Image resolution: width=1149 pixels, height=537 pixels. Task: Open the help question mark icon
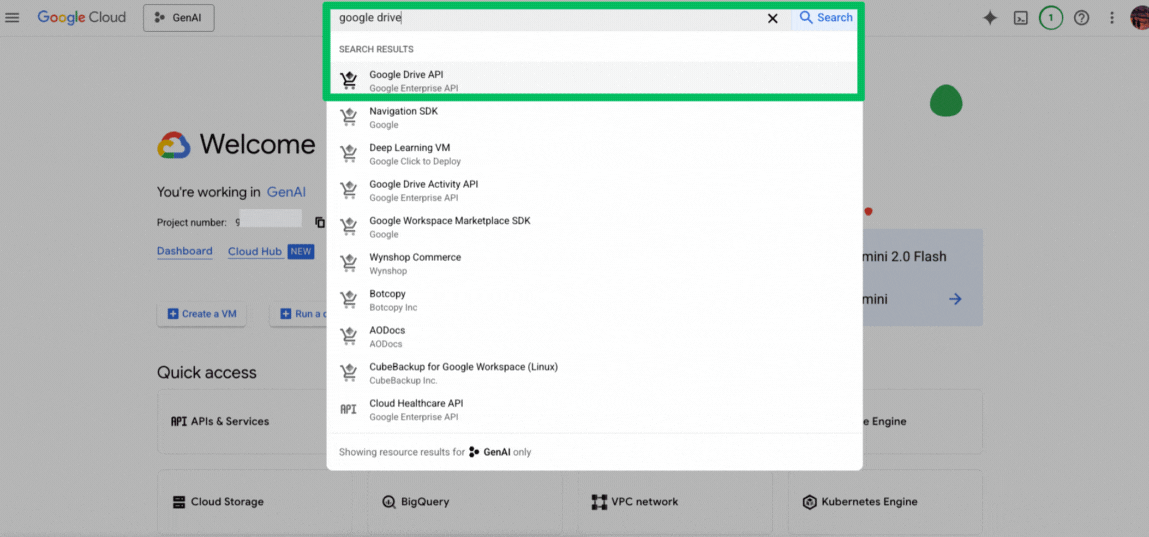tap(1081, 18)
